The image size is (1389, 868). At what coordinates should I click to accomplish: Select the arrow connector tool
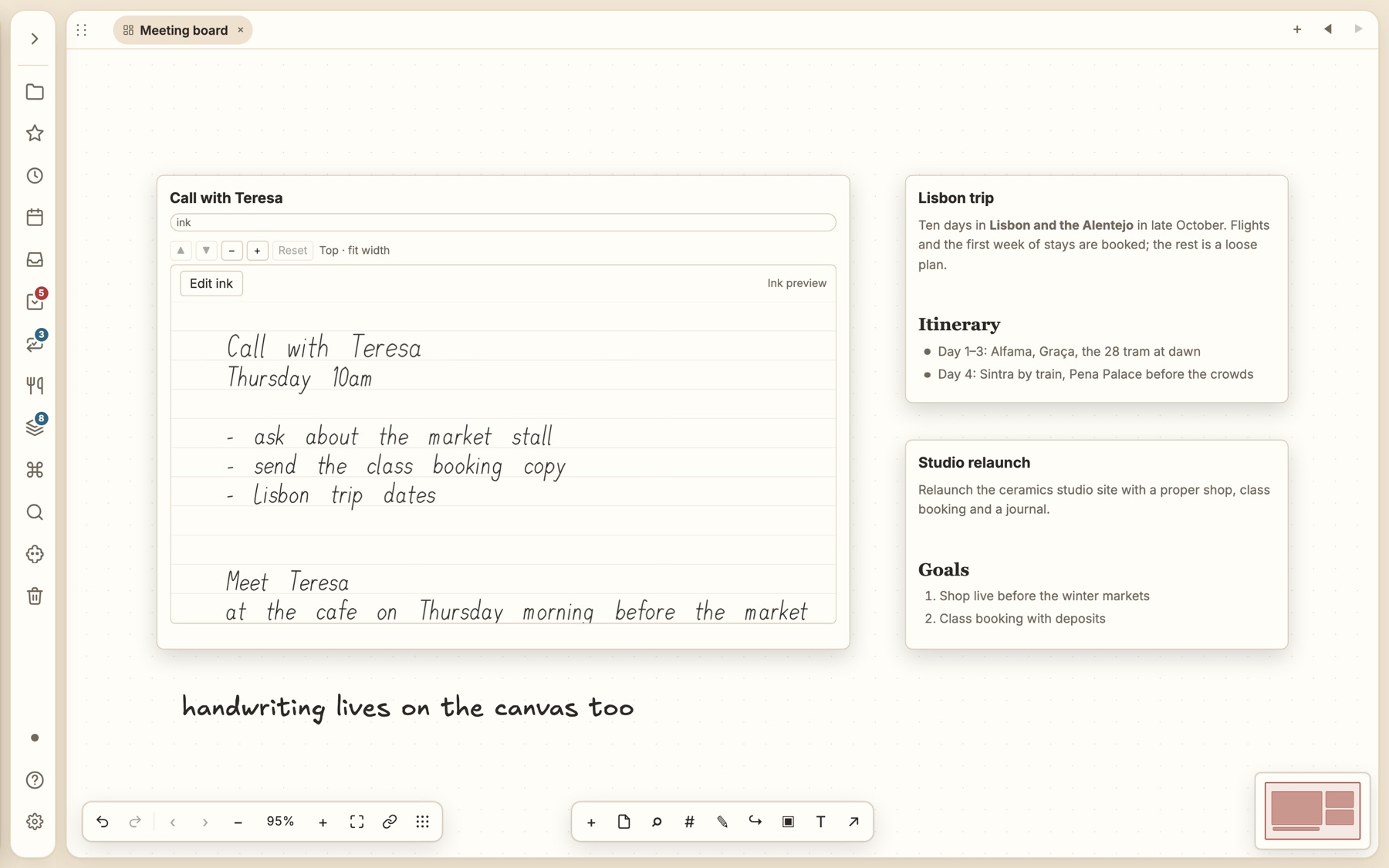853,822
